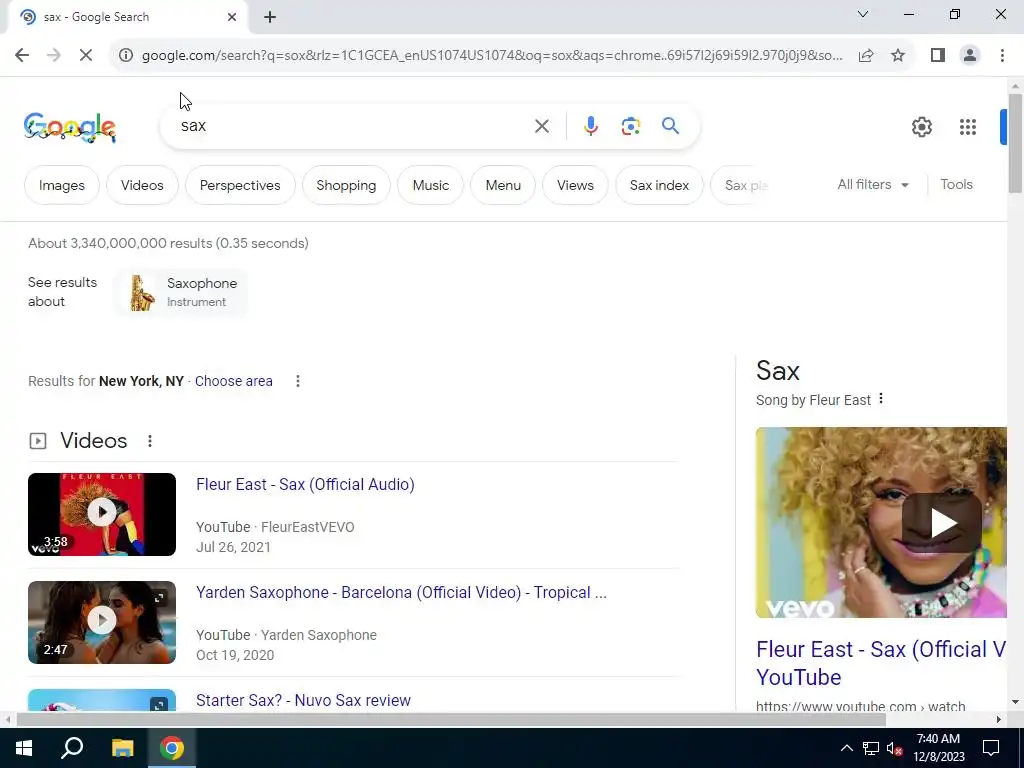Image resolution: width=1024 pixels, height=768 pixels.
Task: Open Fleur East - Sax YouTube panel link
Action: [881, 663]
